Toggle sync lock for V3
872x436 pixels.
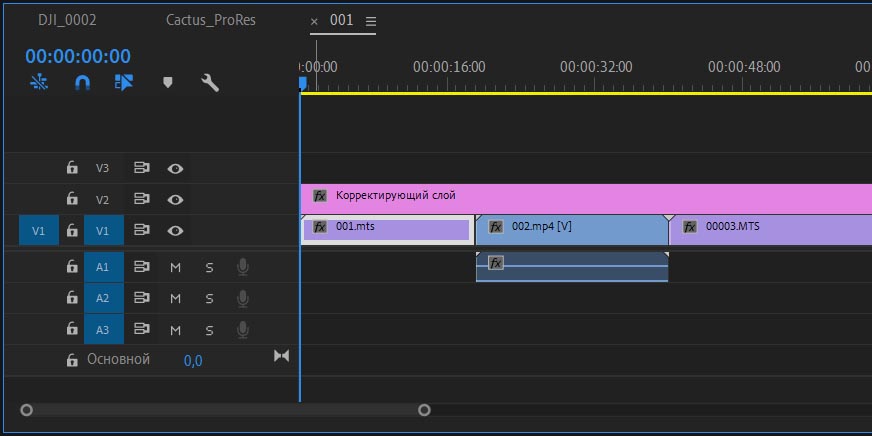[142, 168]
